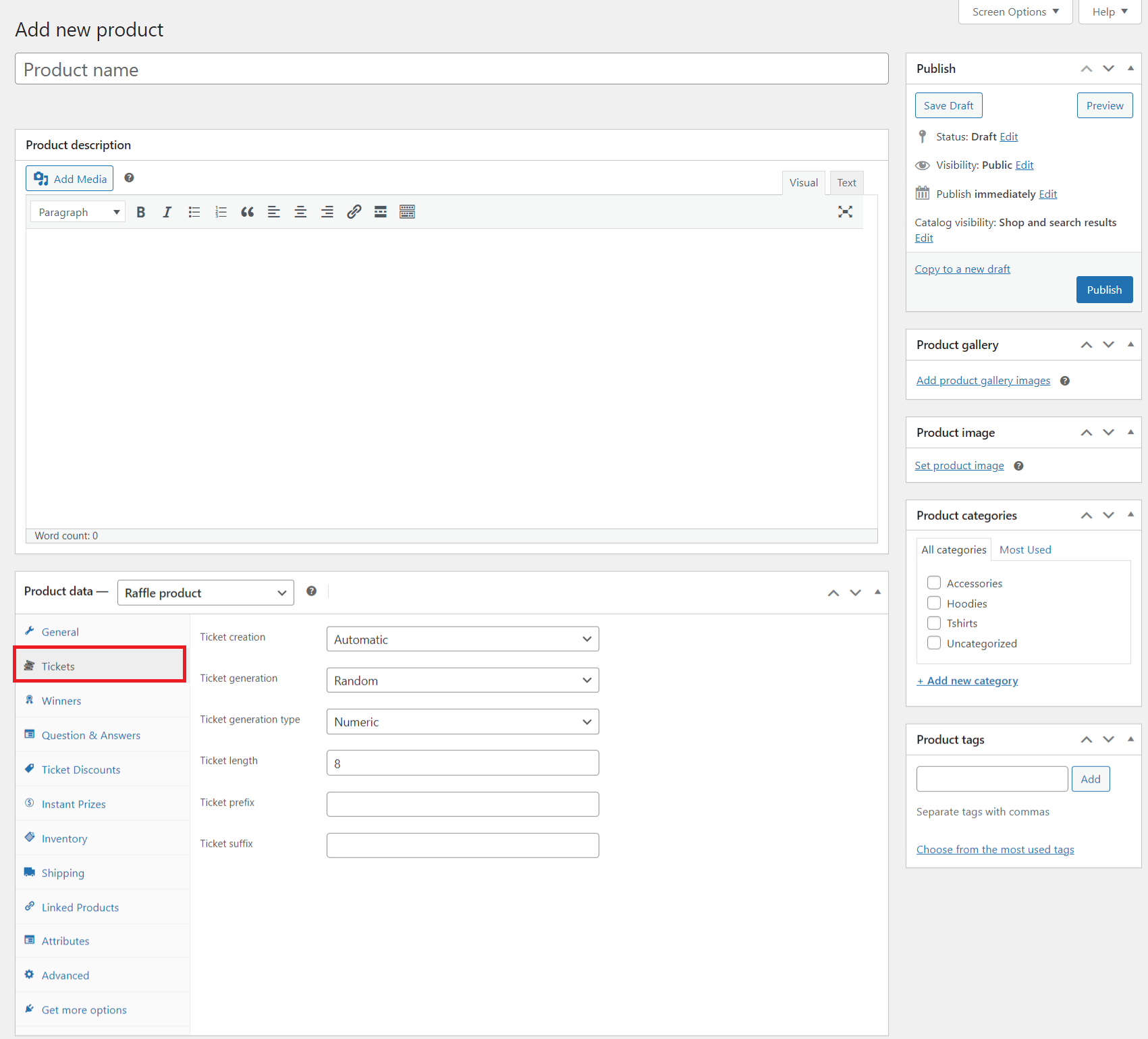
Task: Align text center
Action: pyautogui.click(x=300, y=212)
